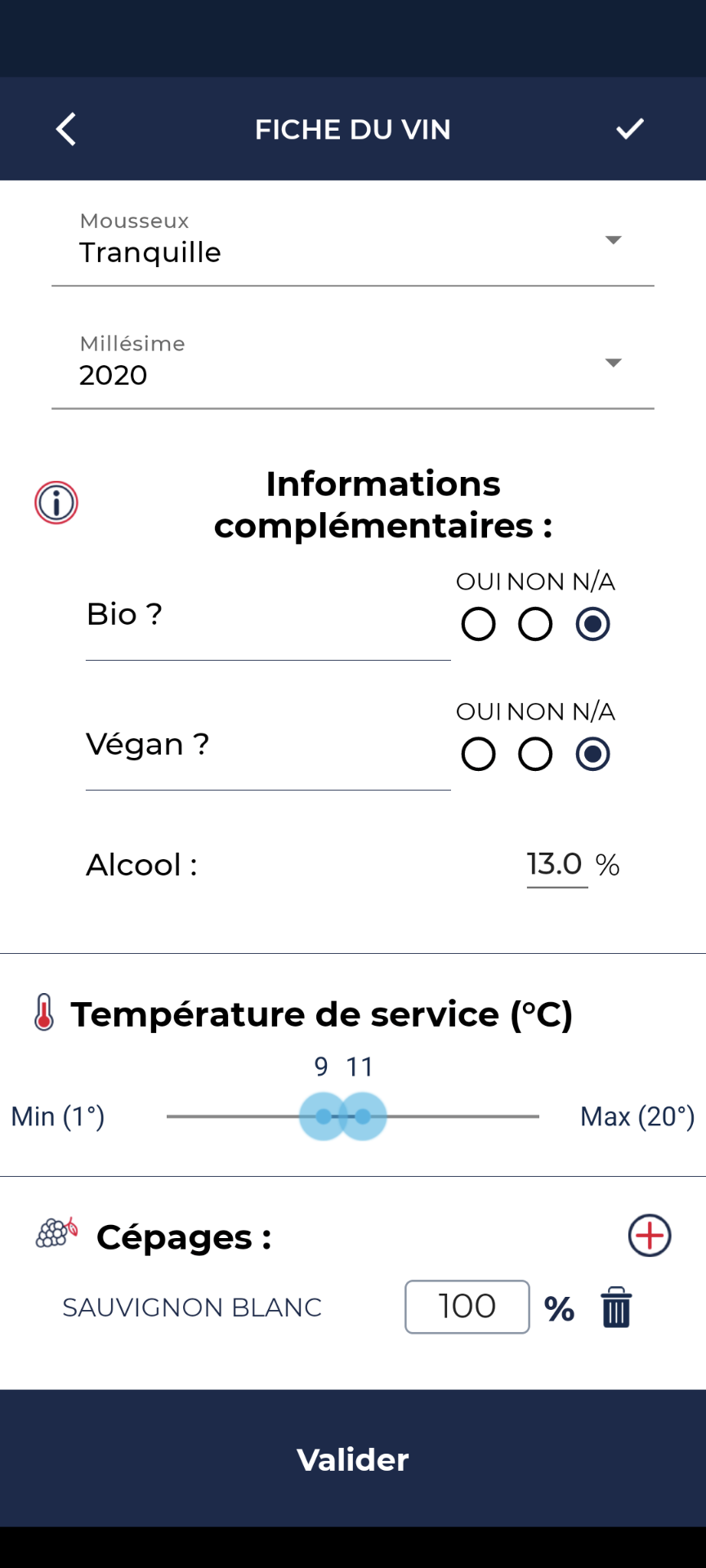Click the maximum temperature slider handle
The image size is (706, 1568).
364,1116
